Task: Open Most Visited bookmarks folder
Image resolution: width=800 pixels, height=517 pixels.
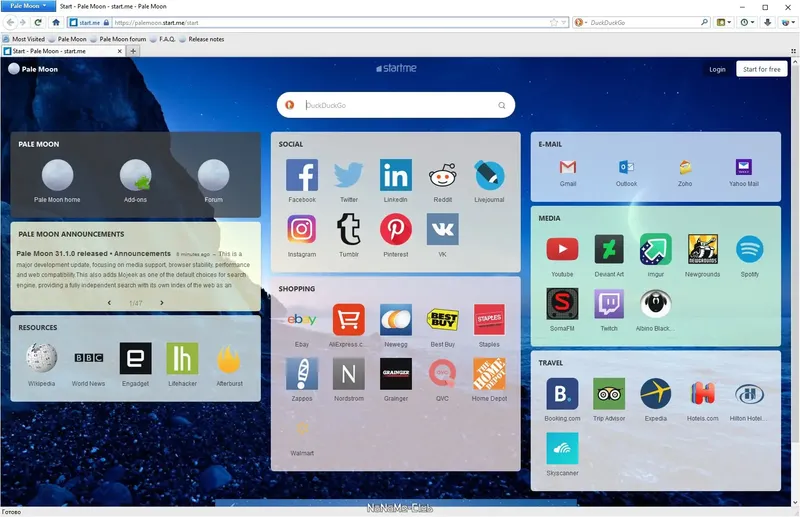Action: 24,39
